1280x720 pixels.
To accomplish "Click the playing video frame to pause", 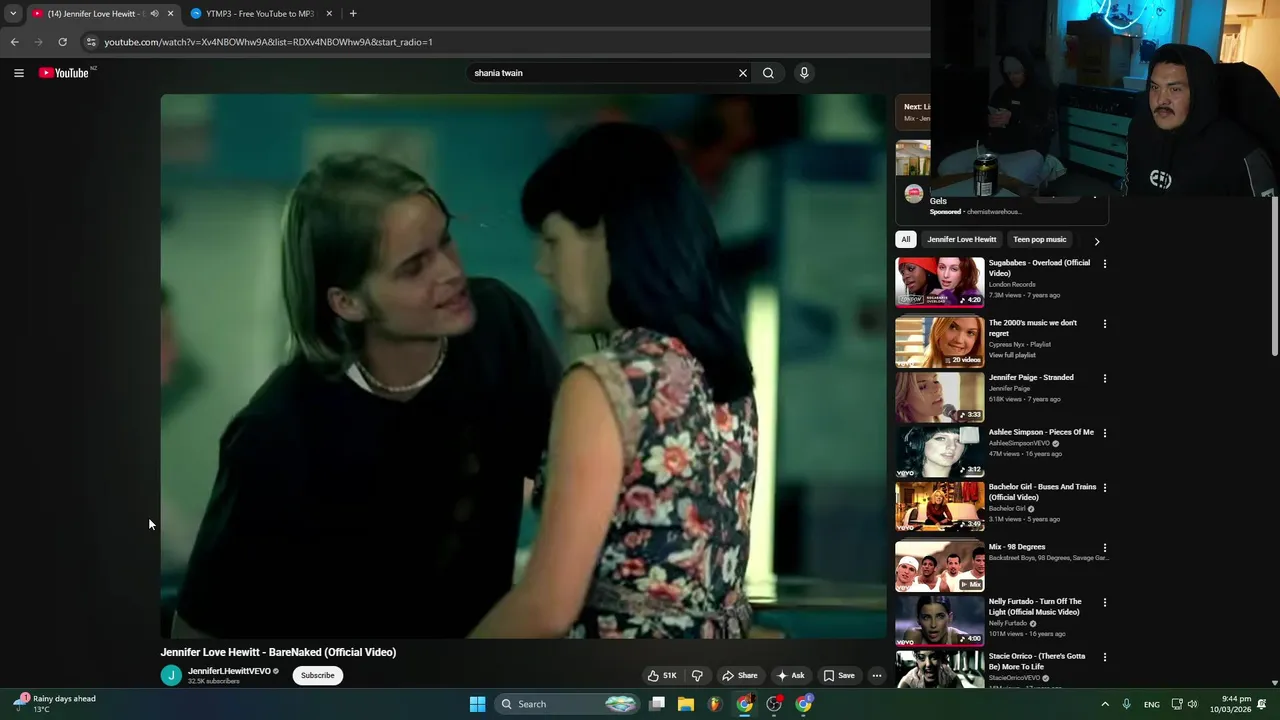I will coord(523,366).
